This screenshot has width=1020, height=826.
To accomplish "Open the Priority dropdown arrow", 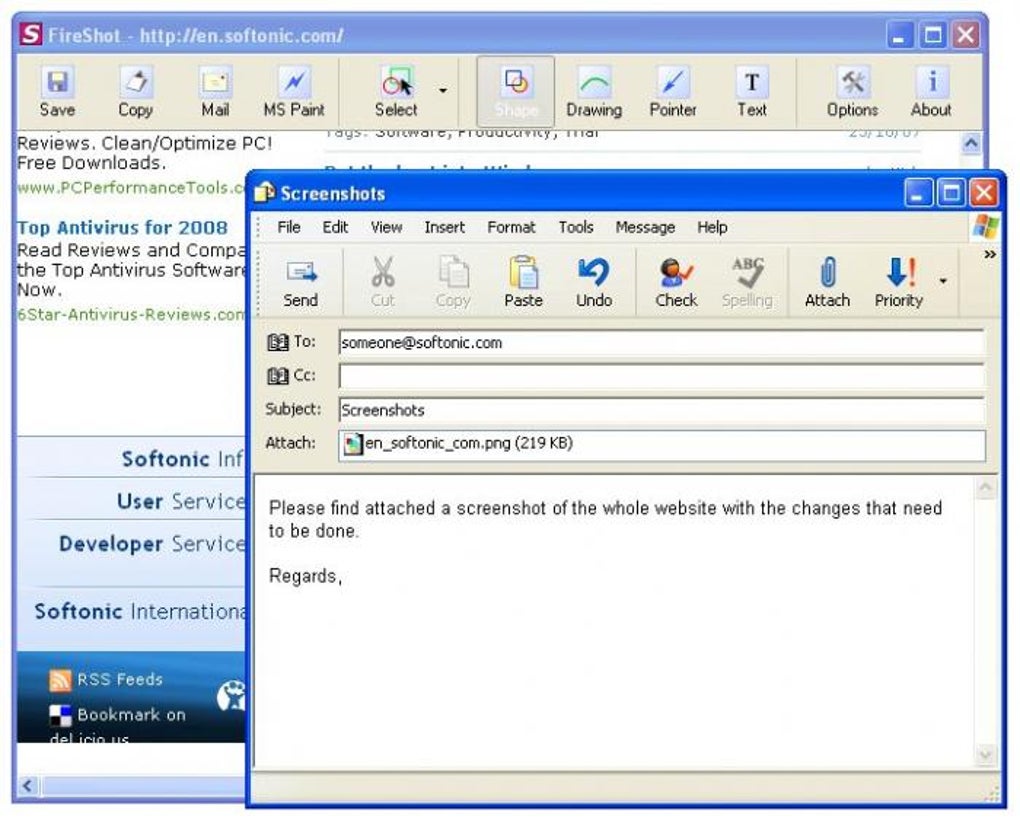I will (x=943, y=281).
